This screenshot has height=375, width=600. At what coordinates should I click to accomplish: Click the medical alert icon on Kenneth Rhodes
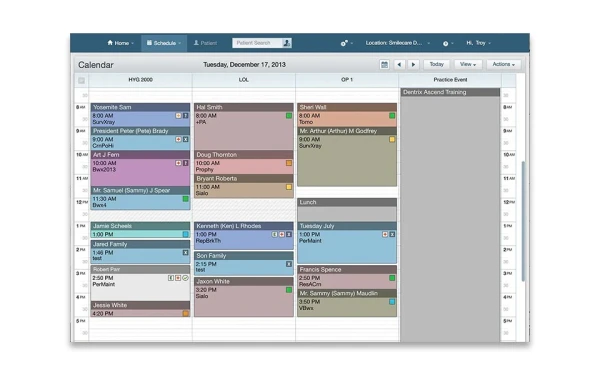[x=282, y=234]
